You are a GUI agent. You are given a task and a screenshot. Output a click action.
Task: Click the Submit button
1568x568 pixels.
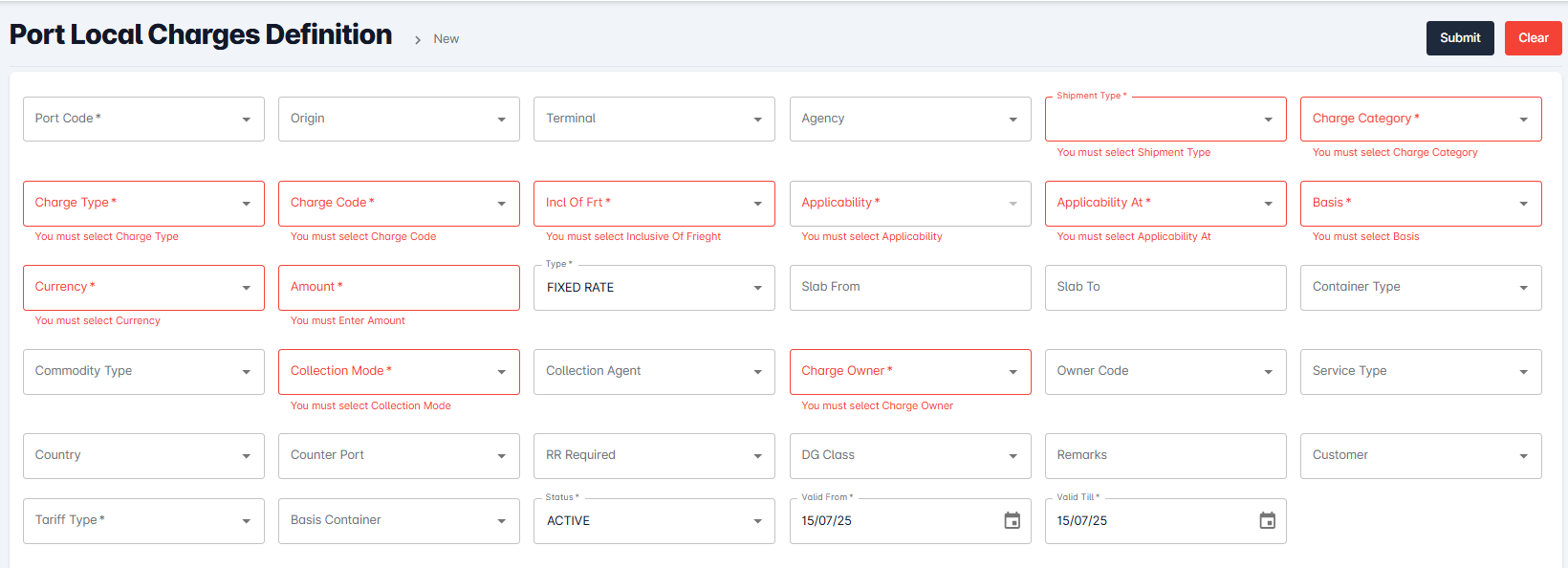point(1459,38)
